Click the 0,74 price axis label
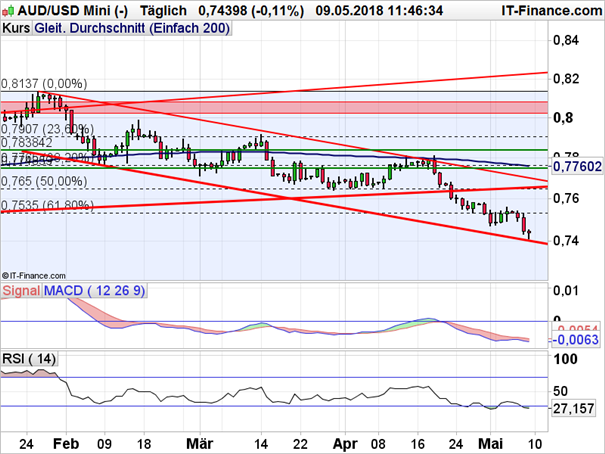Screen dimensions: 605x454 [x=566, y=240]
